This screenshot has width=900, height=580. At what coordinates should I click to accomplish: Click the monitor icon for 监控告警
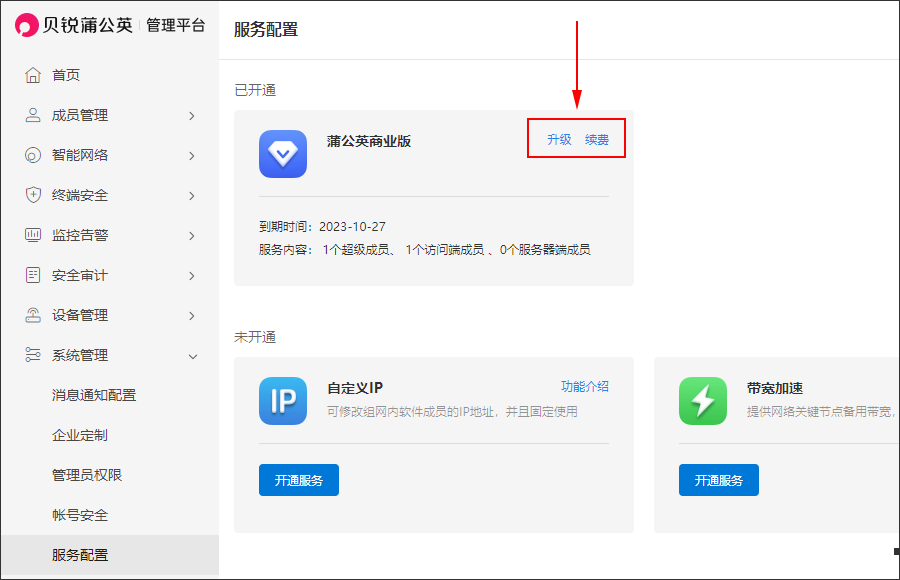coord(33,235)
